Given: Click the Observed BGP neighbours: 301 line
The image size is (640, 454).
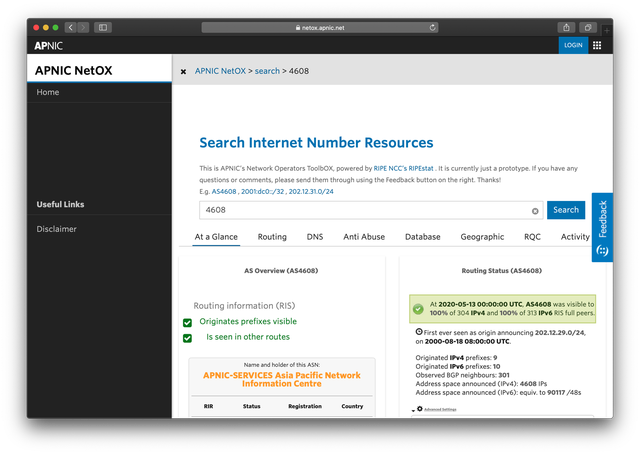Looking at the screenshot, I should [x=462, y=375].
